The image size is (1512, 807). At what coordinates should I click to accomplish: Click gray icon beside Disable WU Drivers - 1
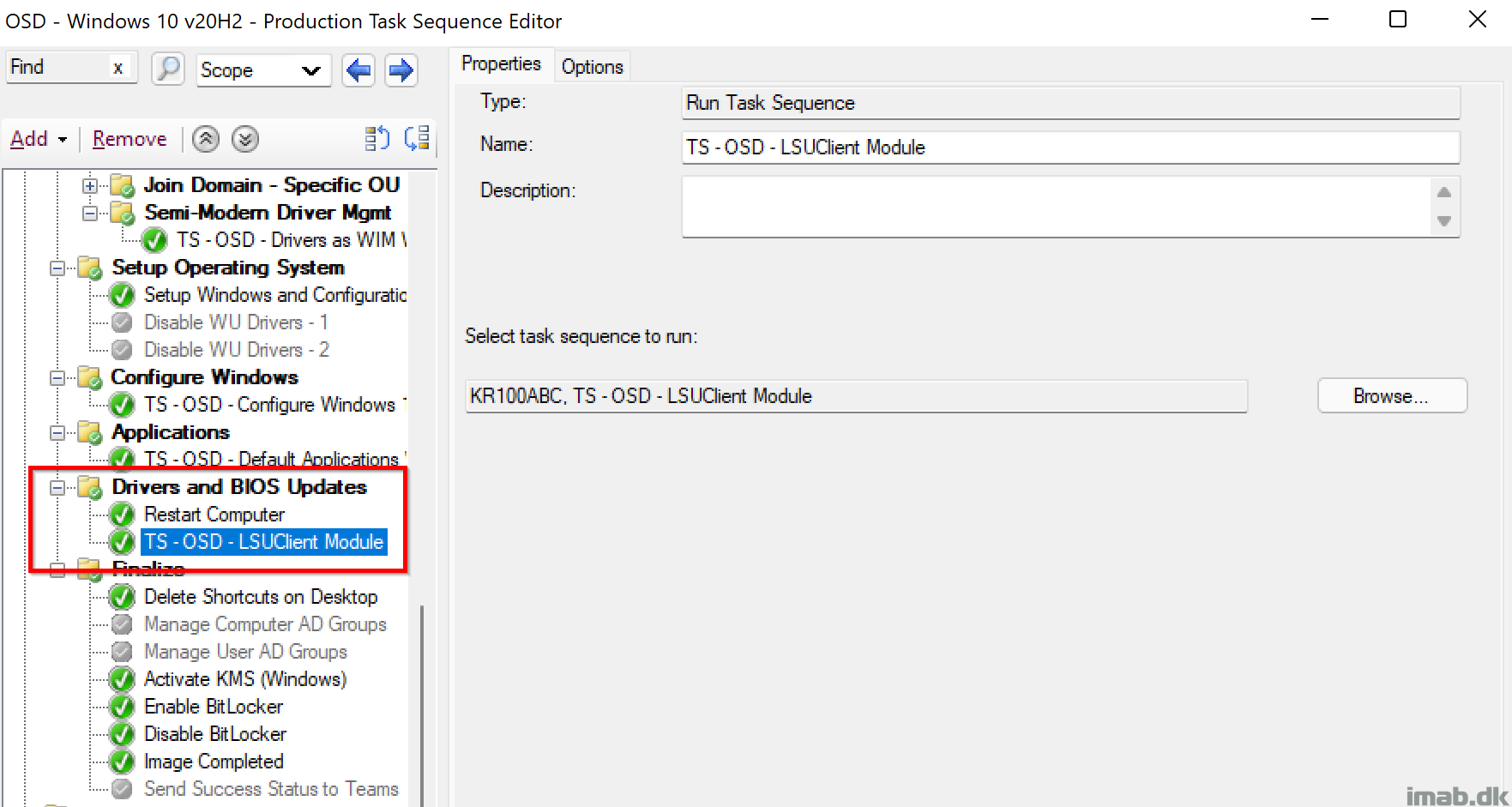pos(123,322)
